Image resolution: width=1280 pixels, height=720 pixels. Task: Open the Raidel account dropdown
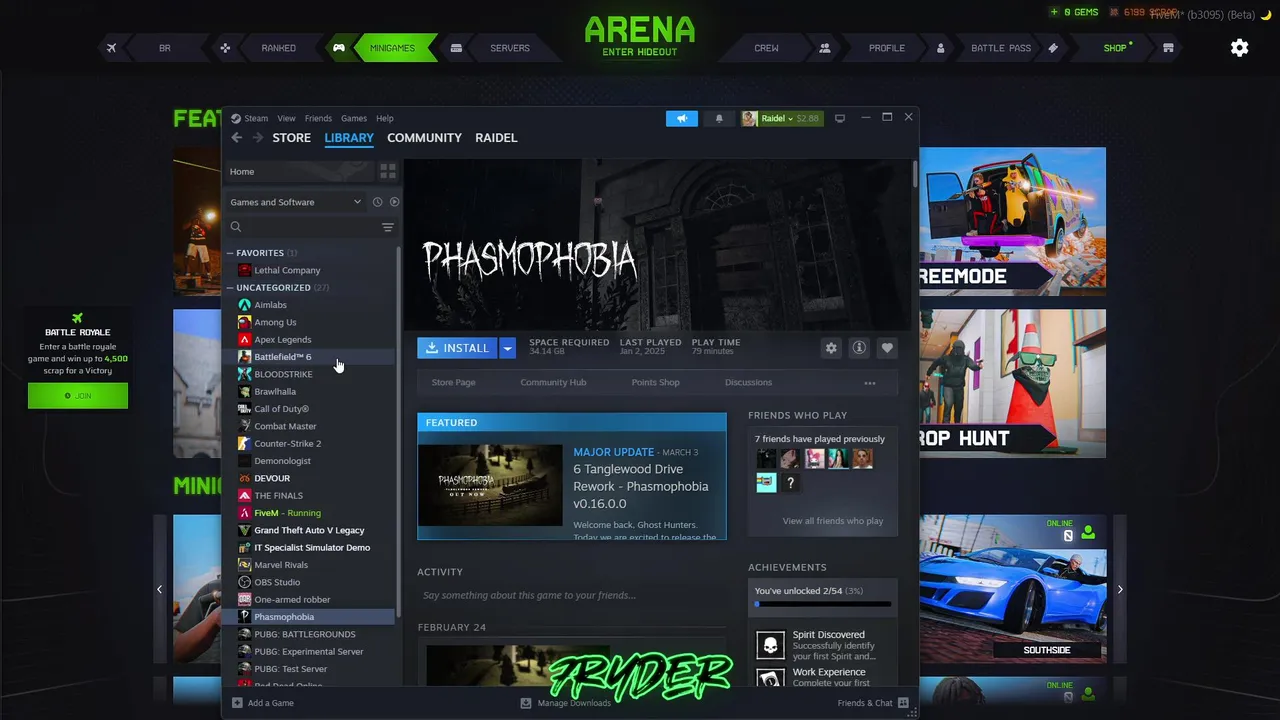[x=781, y=118]
